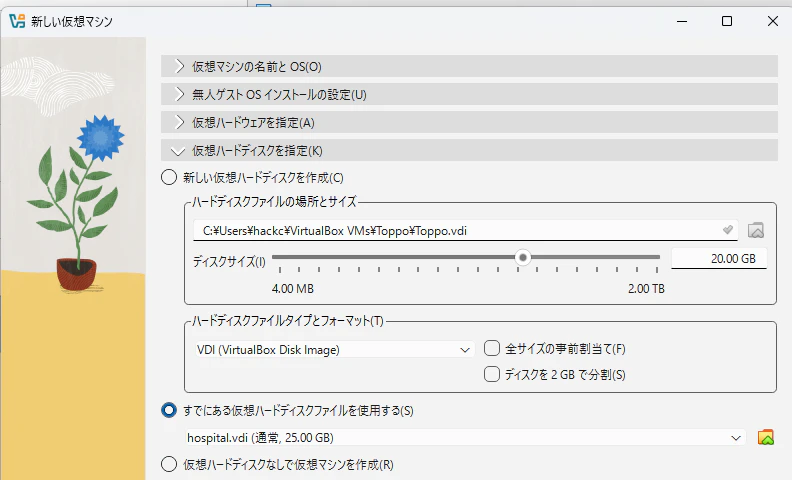Click the disk size slider handle
Image resolution: width=792 pixels, height=480 pixels.
click(x=523, y=258)
